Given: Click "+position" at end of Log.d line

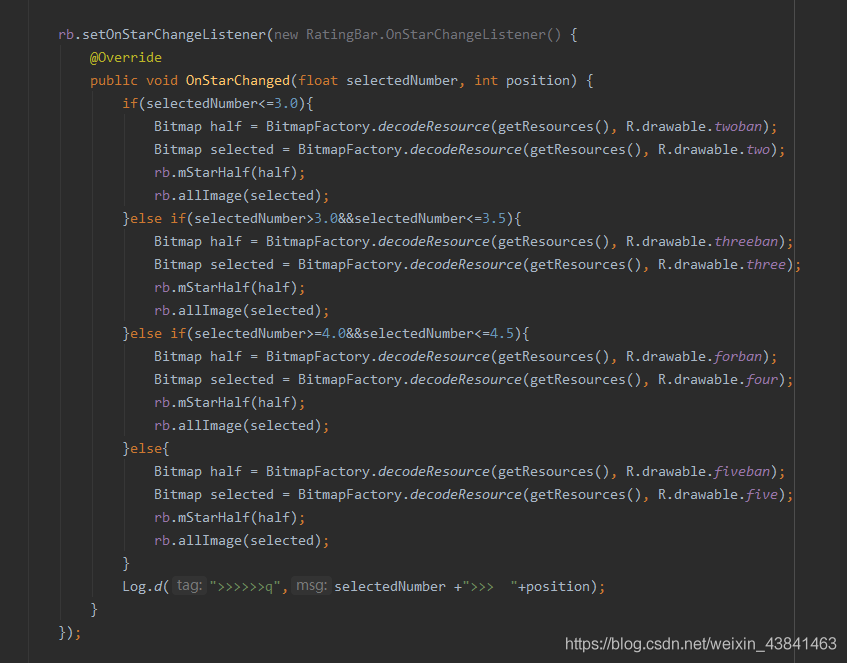Looking at the screenshot, I should click(554, 586).
